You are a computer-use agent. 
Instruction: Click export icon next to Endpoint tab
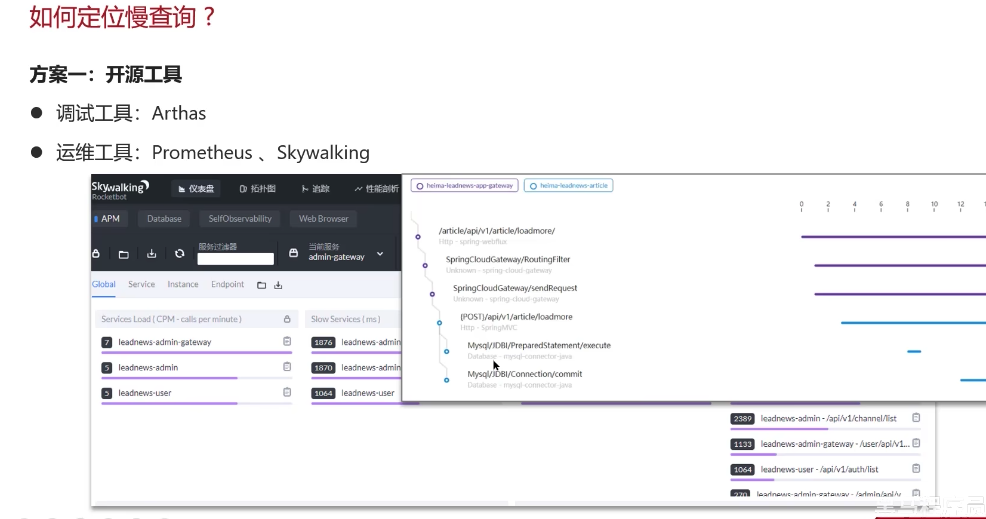pyautogui.click(x=278, y=285)
